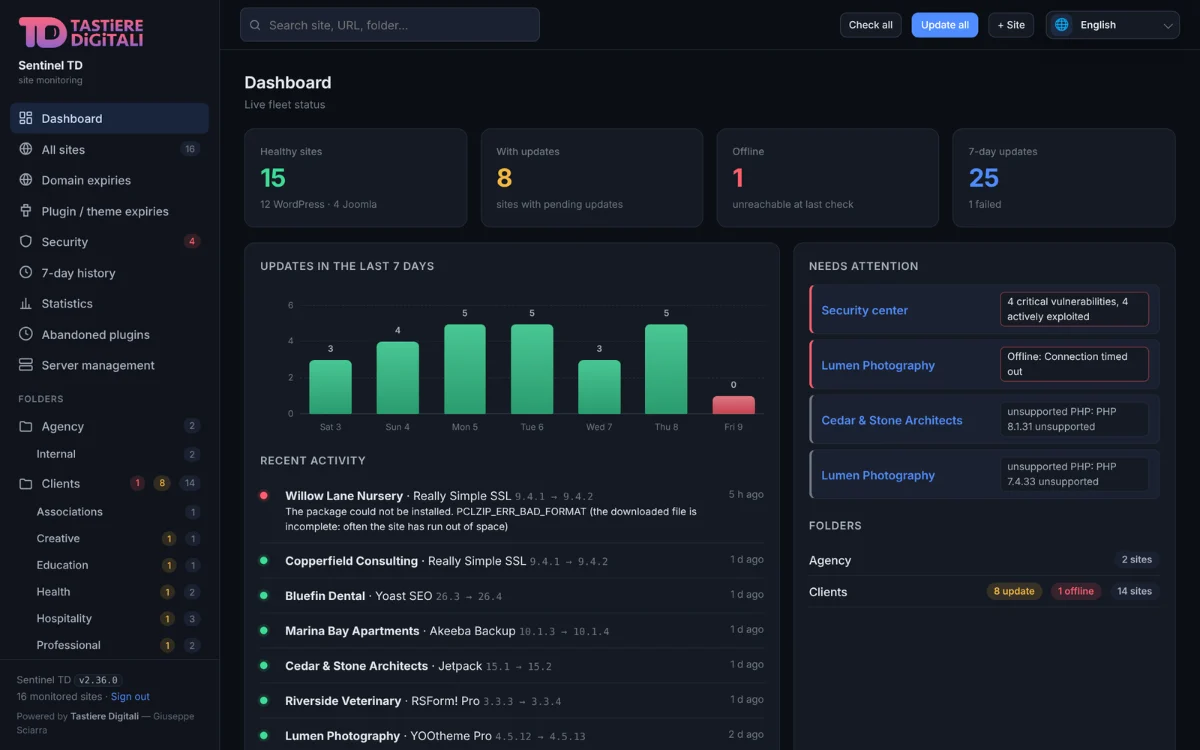Open the English language dropdown
Screen dimensions: 1200x750
(x=1113, y=25)
